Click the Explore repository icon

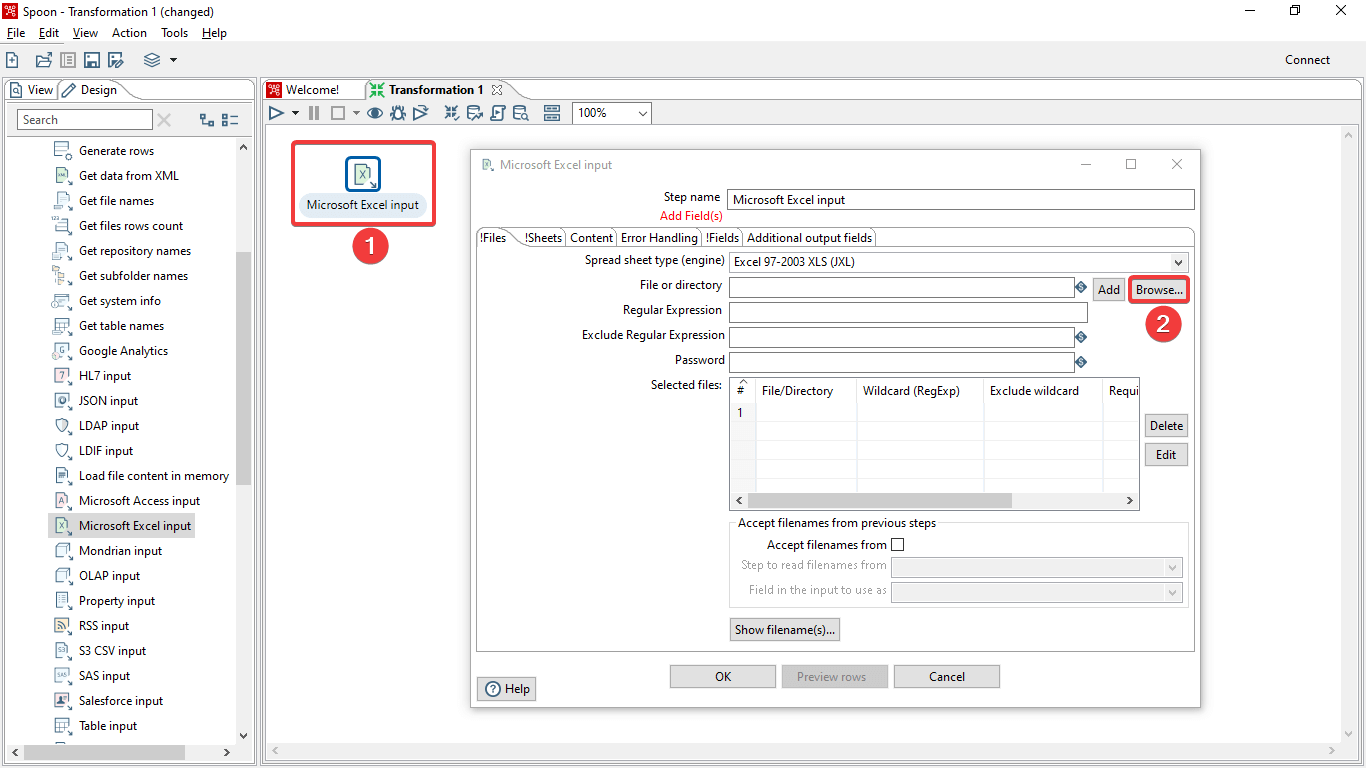click(68, 60)
